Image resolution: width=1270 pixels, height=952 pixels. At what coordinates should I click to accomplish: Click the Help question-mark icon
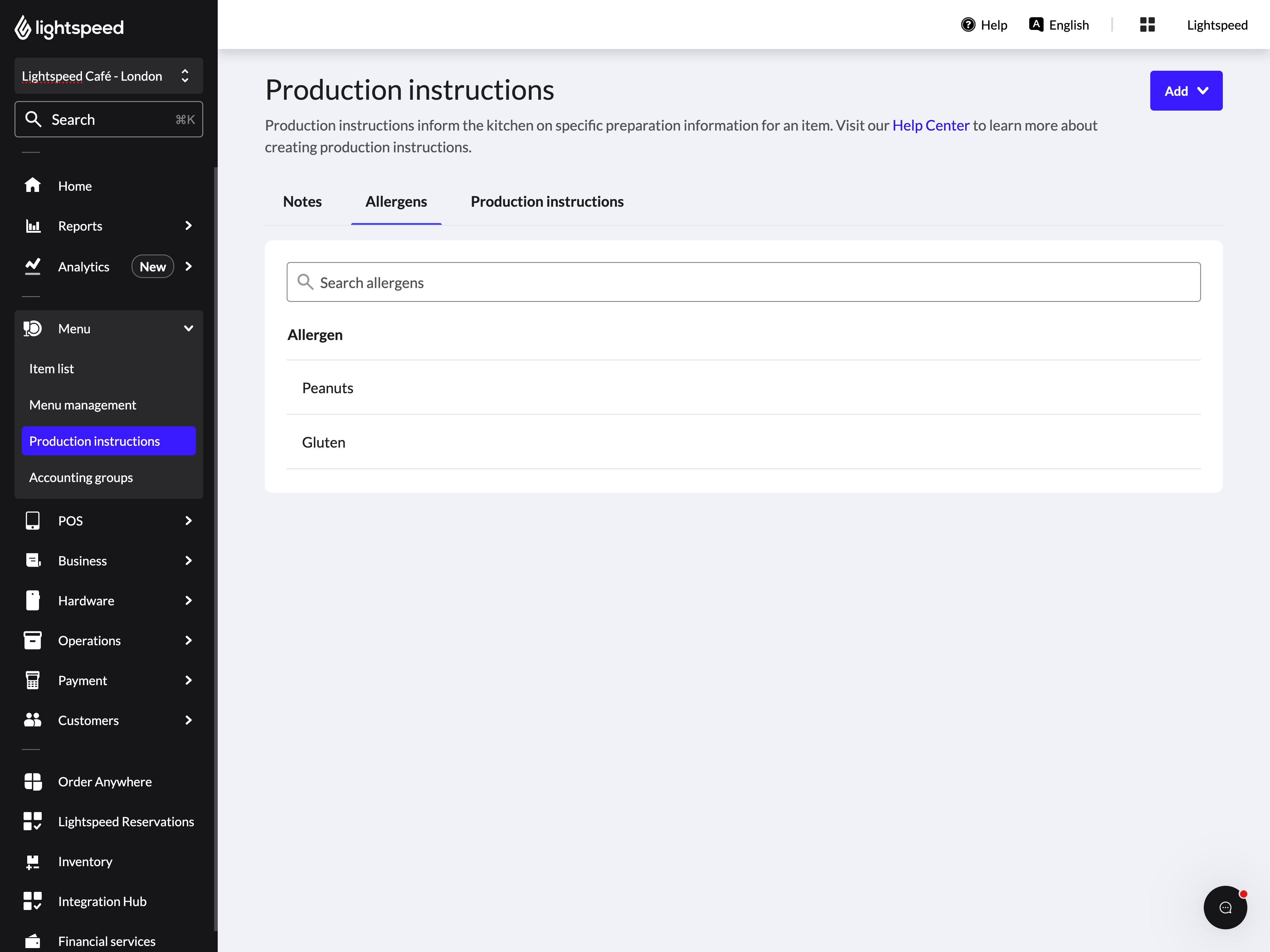click(968, 24)
